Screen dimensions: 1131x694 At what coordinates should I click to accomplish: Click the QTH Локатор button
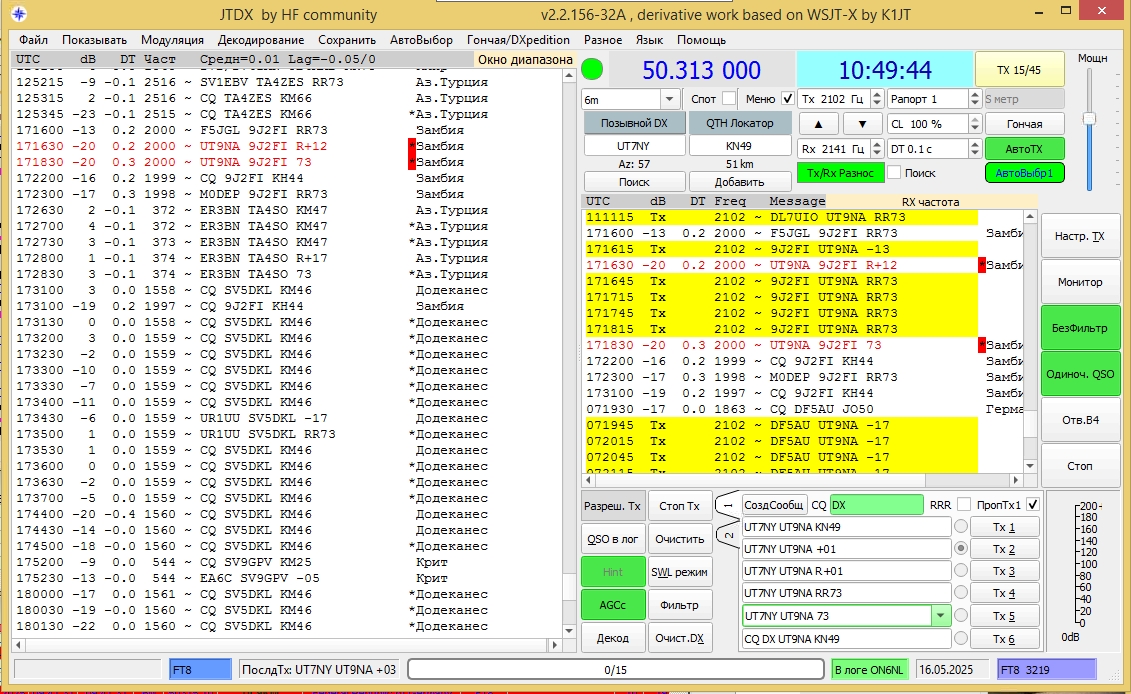click(739, 123)
